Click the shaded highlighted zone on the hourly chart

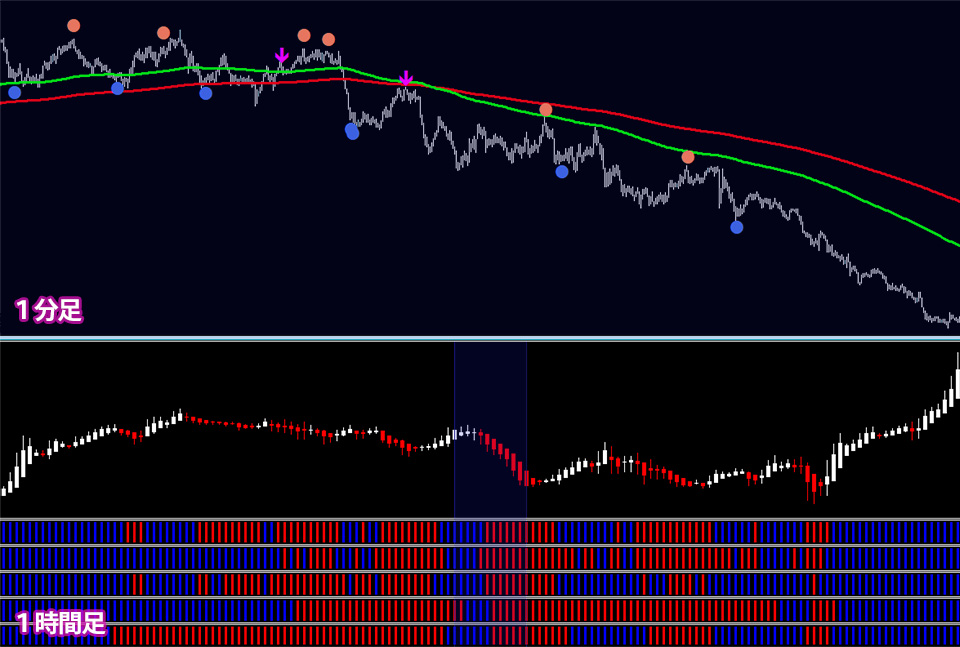click(x=490, y=430)
